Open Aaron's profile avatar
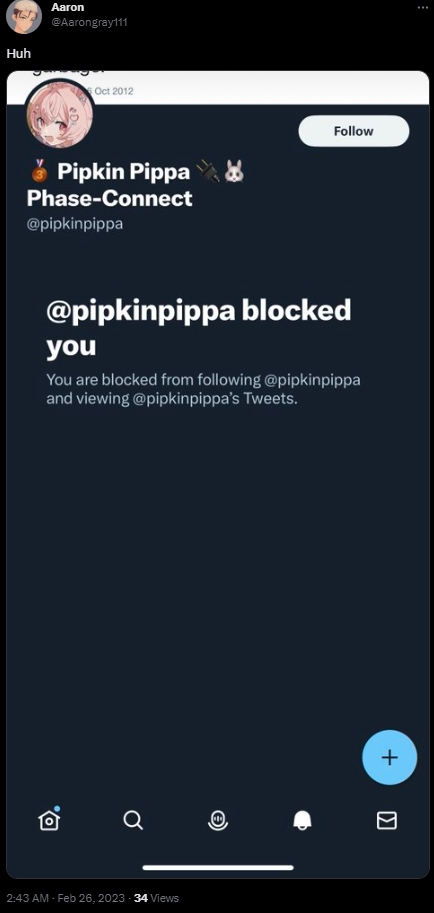 [24, 16]
